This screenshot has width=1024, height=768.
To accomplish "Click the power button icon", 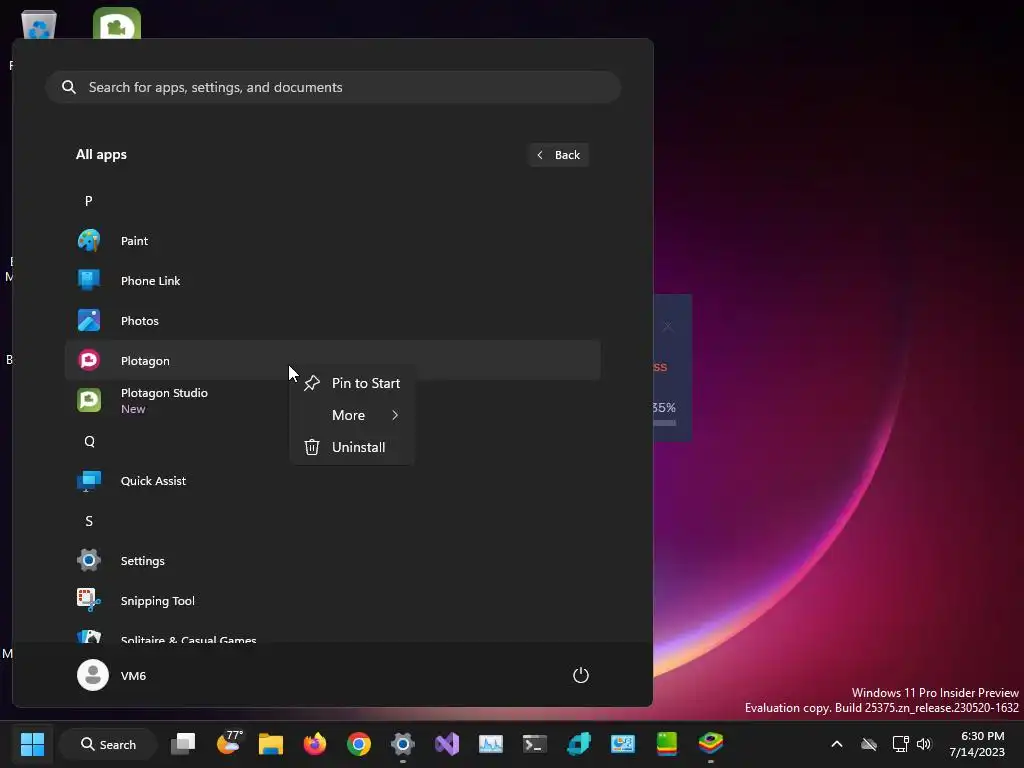I will [581, 675].
